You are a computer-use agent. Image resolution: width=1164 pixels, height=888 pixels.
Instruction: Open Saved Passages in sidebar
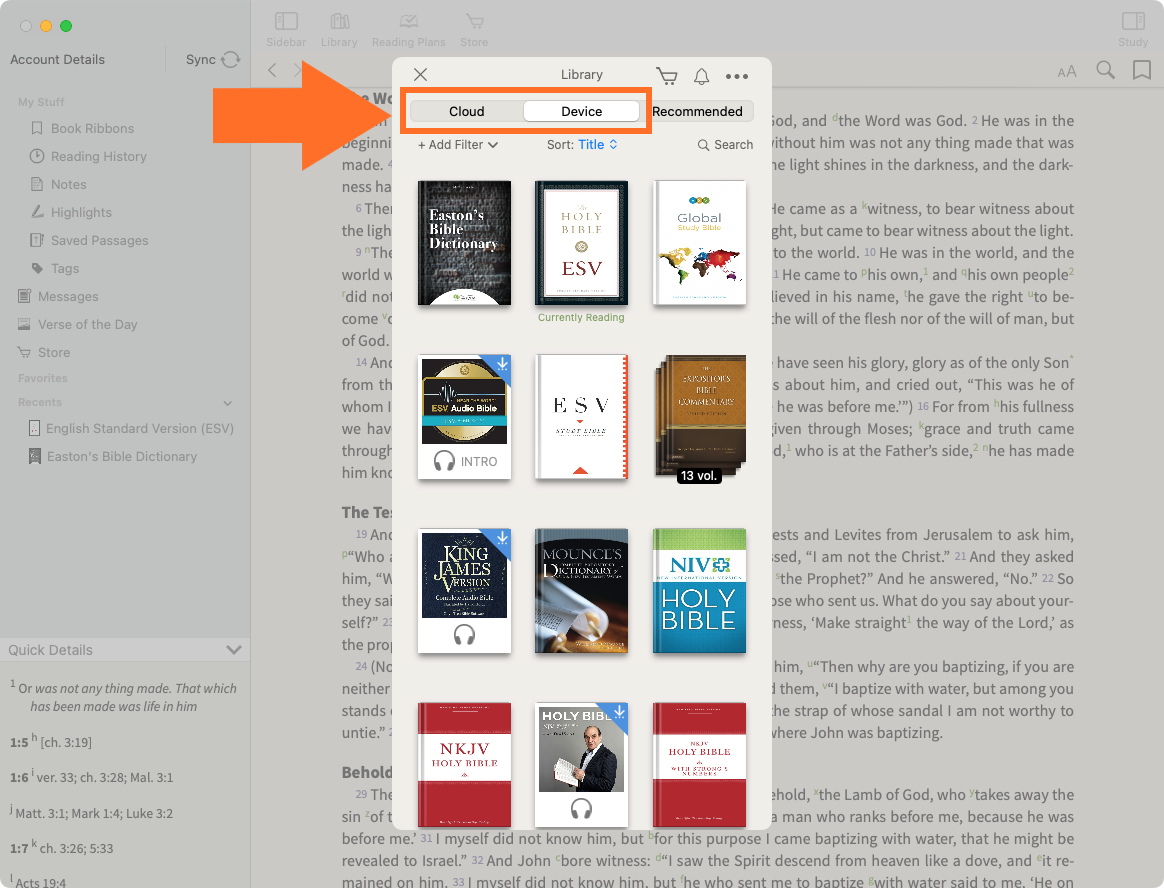pyautogui.click(x=89, y=241)
